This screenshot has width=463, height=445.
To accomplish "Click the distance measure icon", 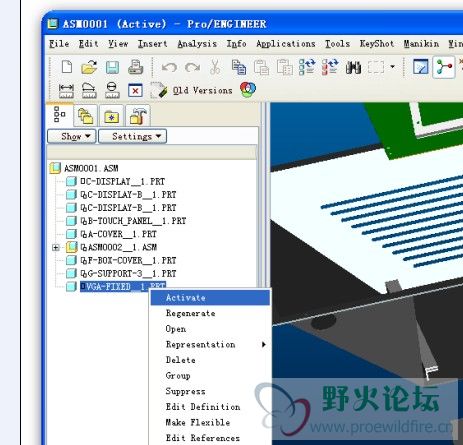I will pyautogui.click(x=66, y=91).
